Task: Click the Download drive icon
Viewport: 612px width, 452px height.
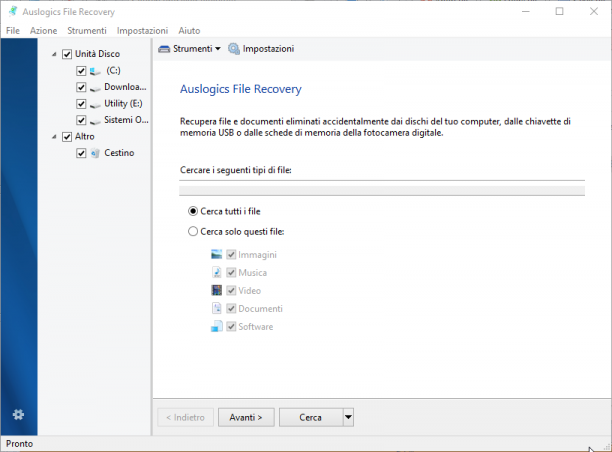Action: (95, 88)
